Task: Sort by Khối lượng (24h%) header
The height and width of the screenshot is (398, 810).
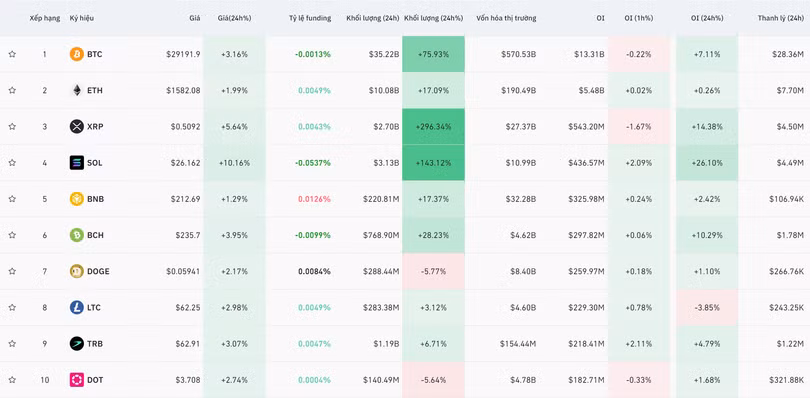Action: point(434,18)
